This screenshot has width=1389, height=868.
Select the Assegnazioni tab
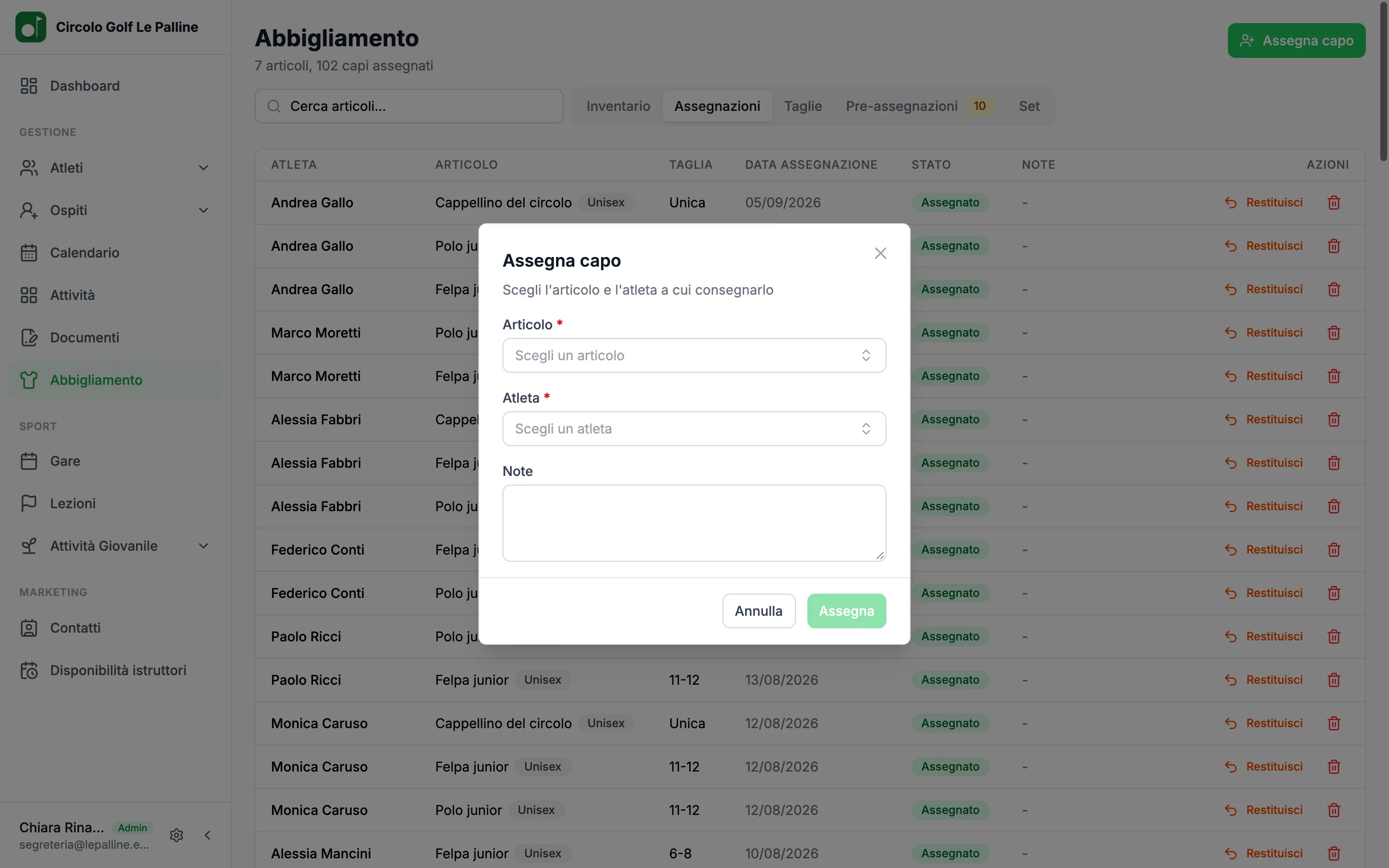[717, 106]
